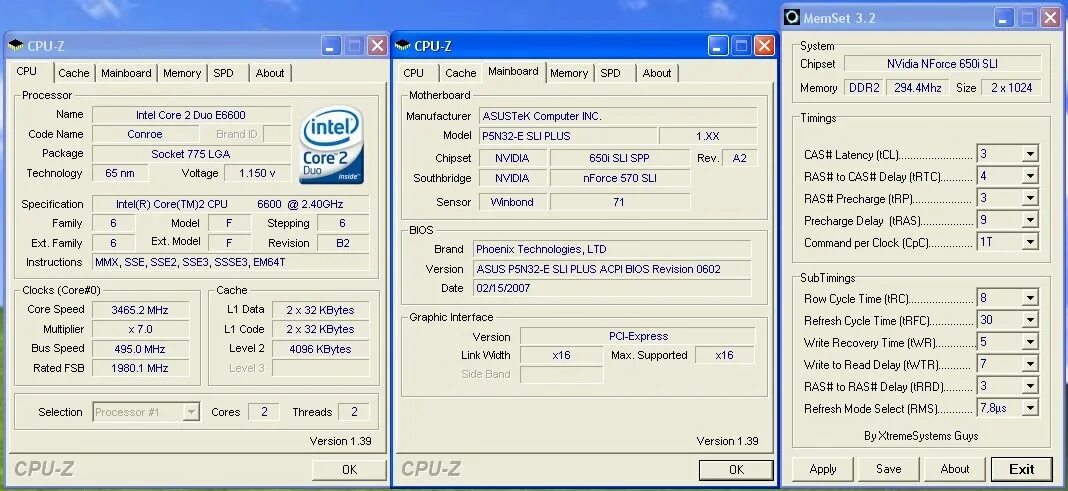Click MemSet chipset NVidia NForce 650i SLI
Screen dimensions: 1068x491
pos(943,63)
